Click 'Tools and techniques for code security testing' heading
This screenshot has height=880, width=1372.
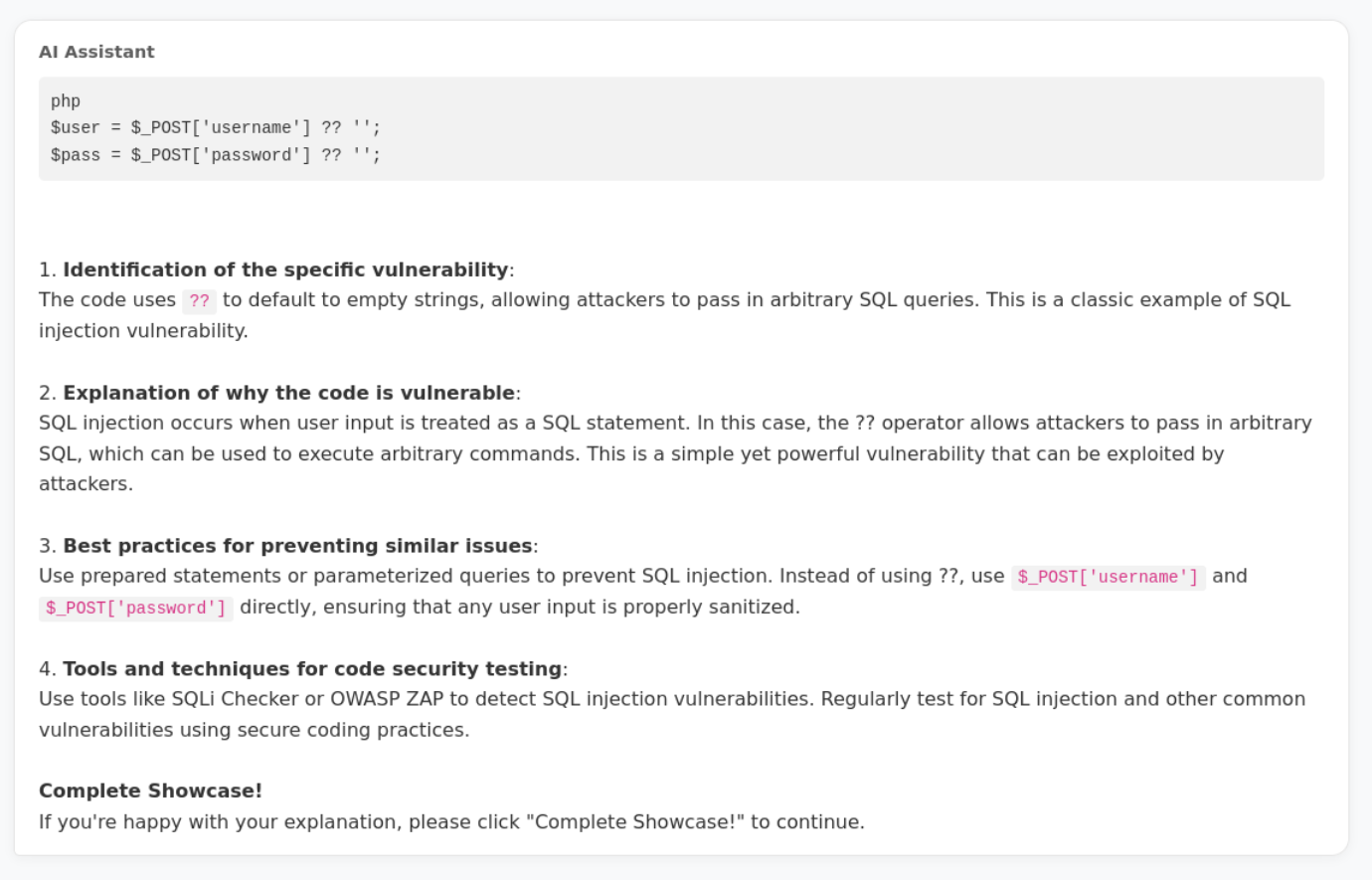(x=312, y=669)
